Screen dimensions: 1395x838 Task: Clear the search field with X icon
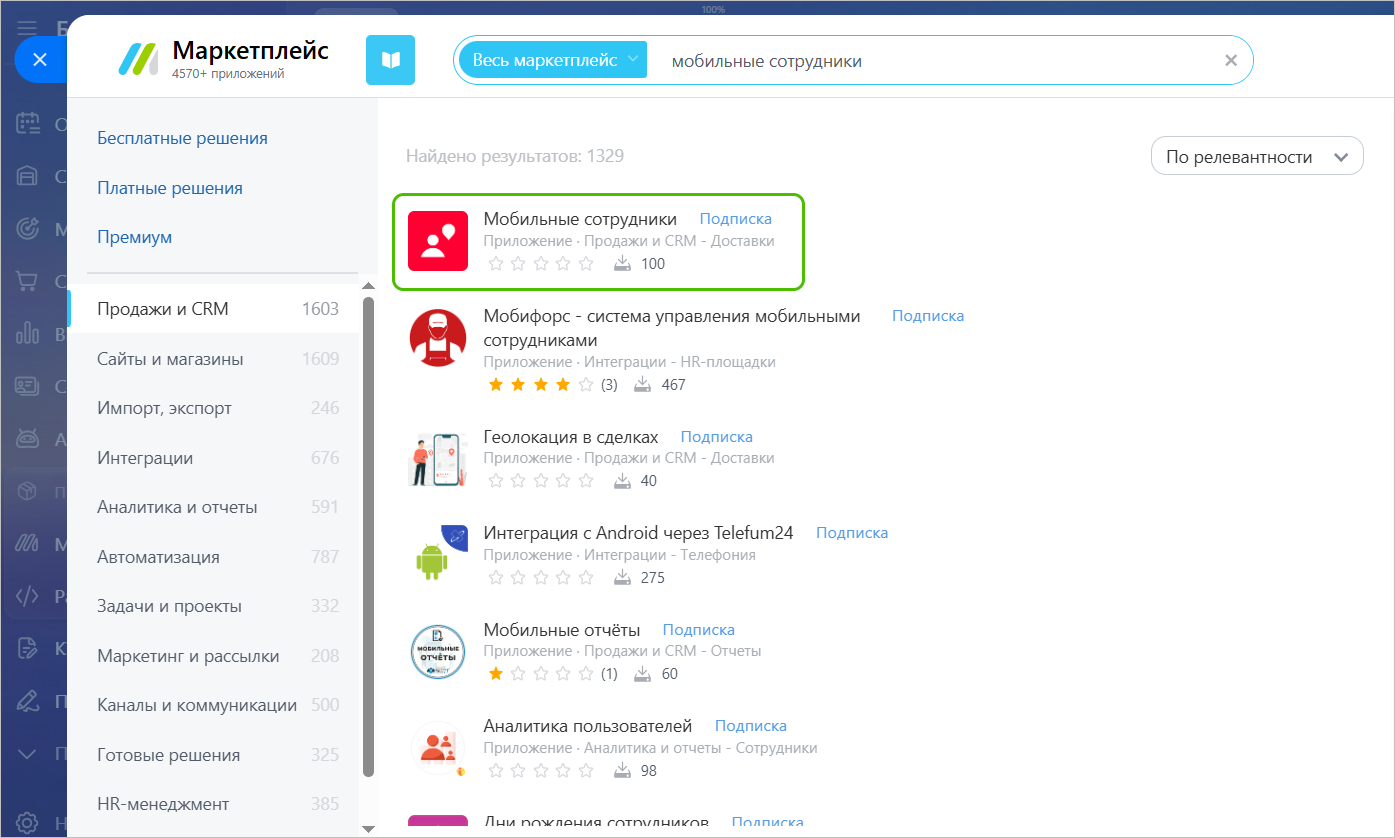[x=1231, y=60]
